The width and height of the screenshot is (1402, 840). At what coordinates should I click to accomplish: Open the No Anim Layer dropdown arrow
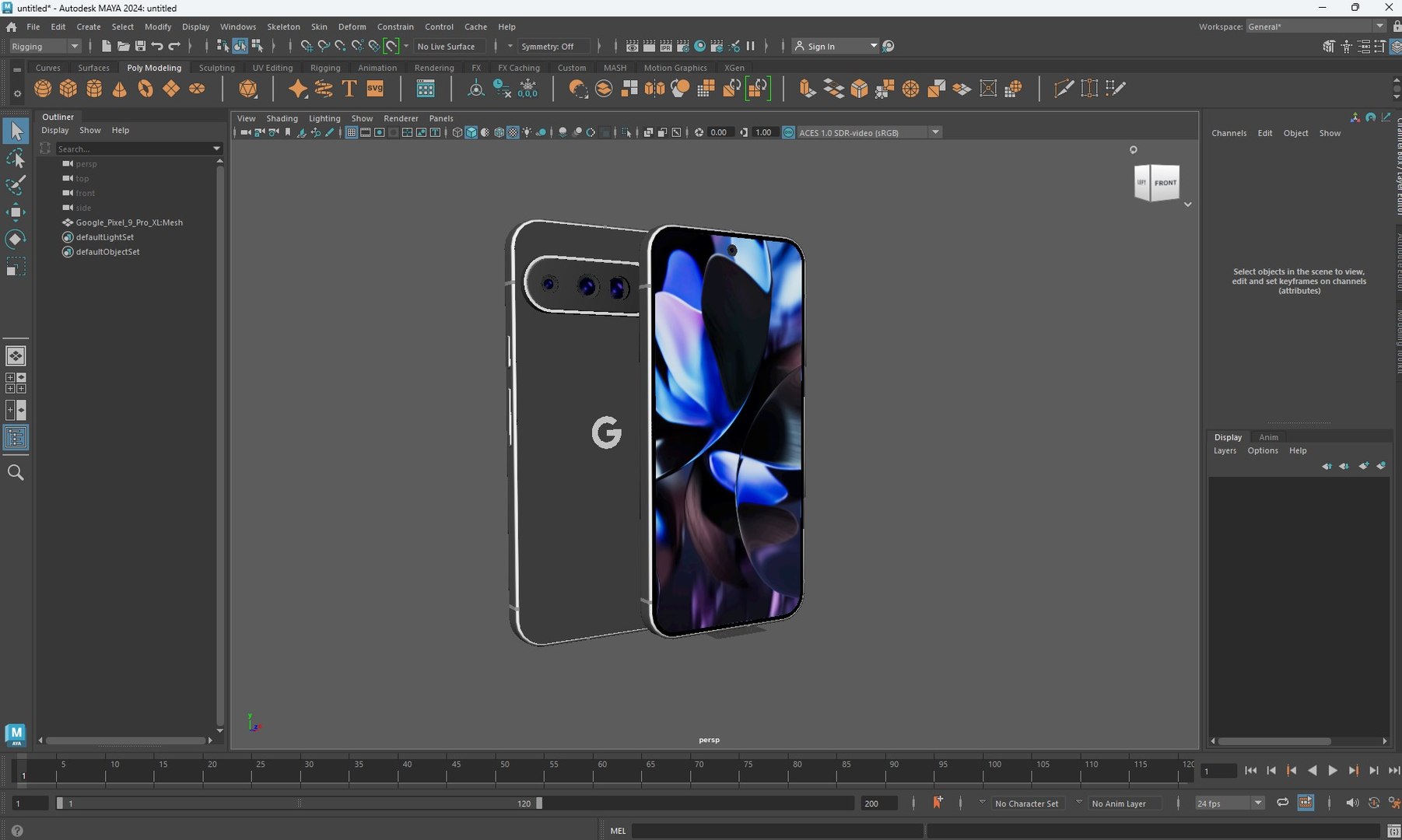1078,803
